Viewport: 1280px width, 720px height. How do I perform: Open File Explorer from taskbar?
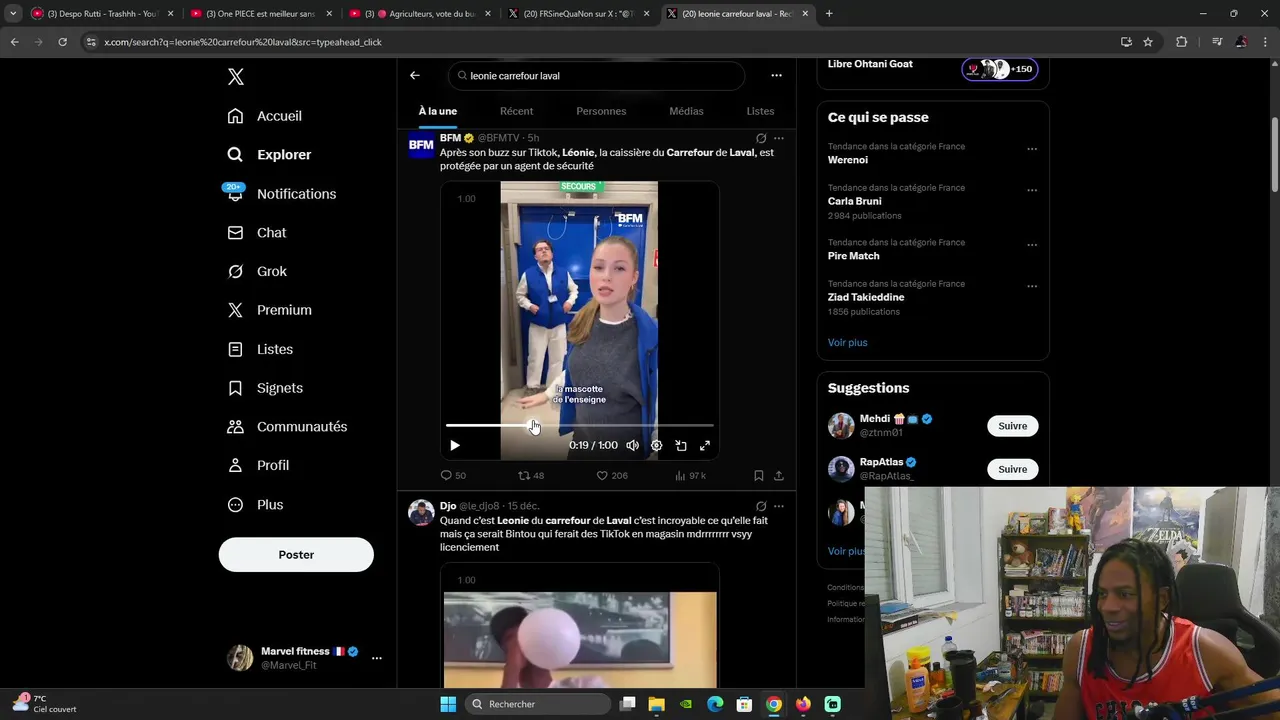pos(657,704)
